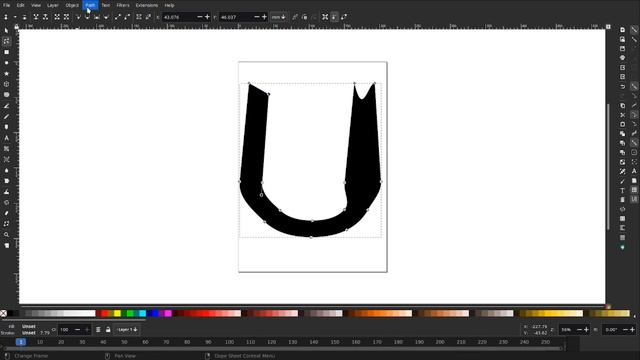Toggle edit clipping path button

click(x=295, y=17)
